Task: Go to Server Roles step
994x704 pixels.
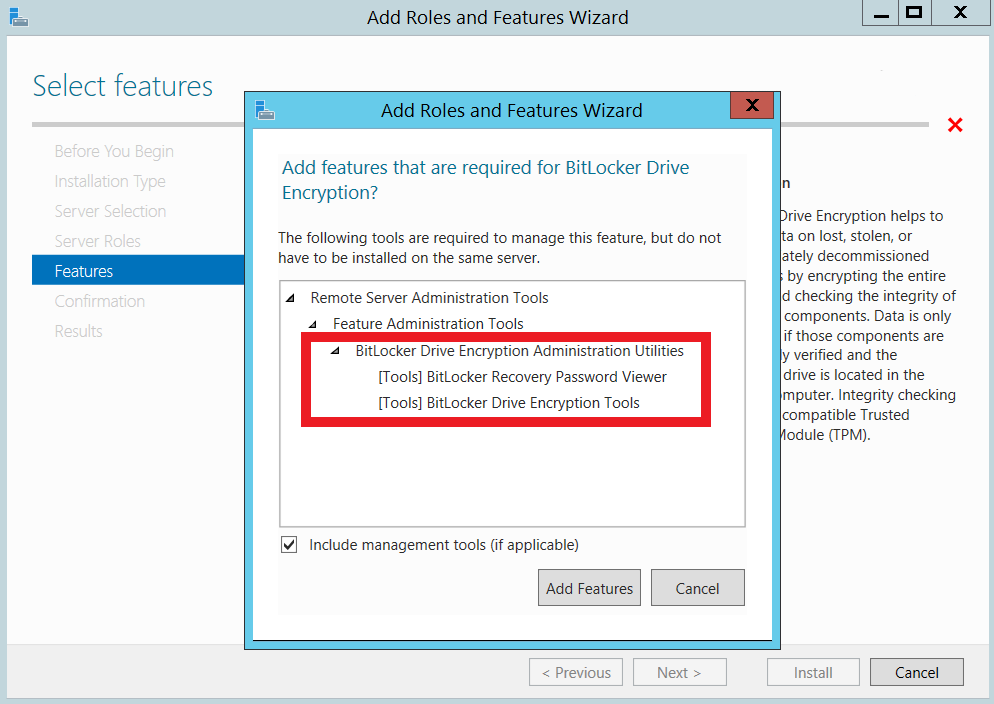Action: (x=98, y=241)
